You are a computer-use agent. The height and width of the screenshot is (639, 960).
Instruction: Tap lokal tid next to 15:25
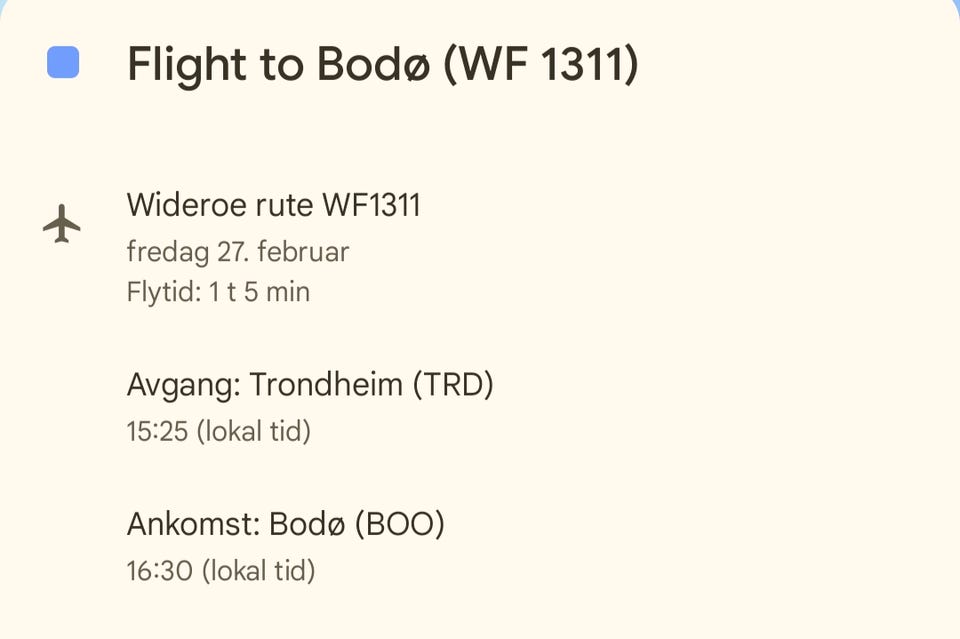click(x=253, y=432)
